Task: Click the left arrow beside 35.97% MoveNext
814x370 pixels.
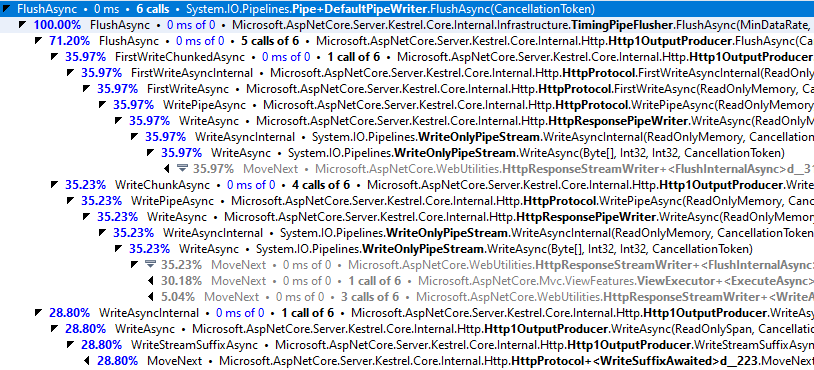Action: [x=166, y=169]
